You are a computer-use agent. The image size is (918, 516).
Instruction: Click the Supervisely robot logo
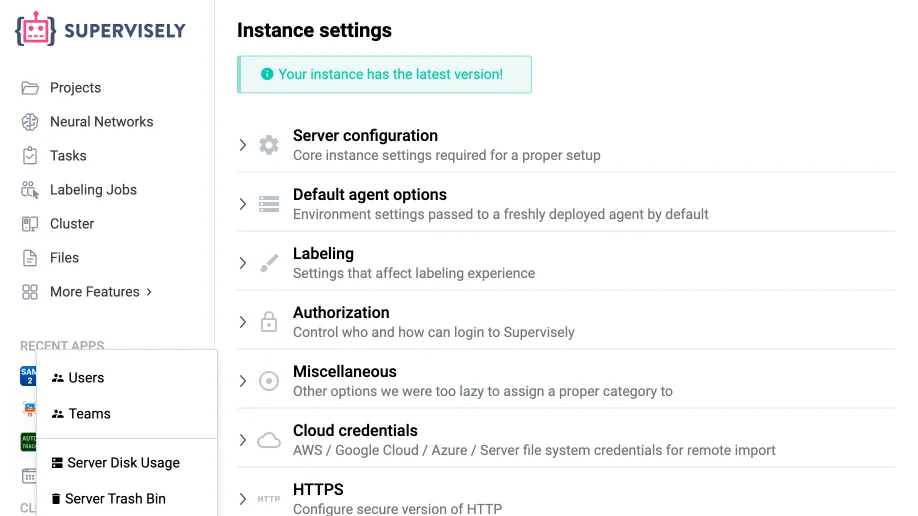coord(35,29)
